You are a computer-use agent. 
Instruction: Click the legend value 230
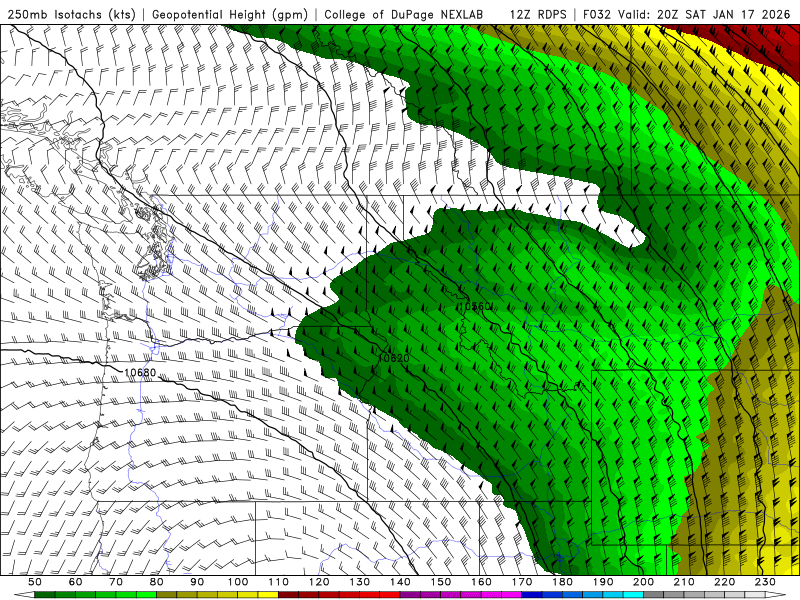765,582
